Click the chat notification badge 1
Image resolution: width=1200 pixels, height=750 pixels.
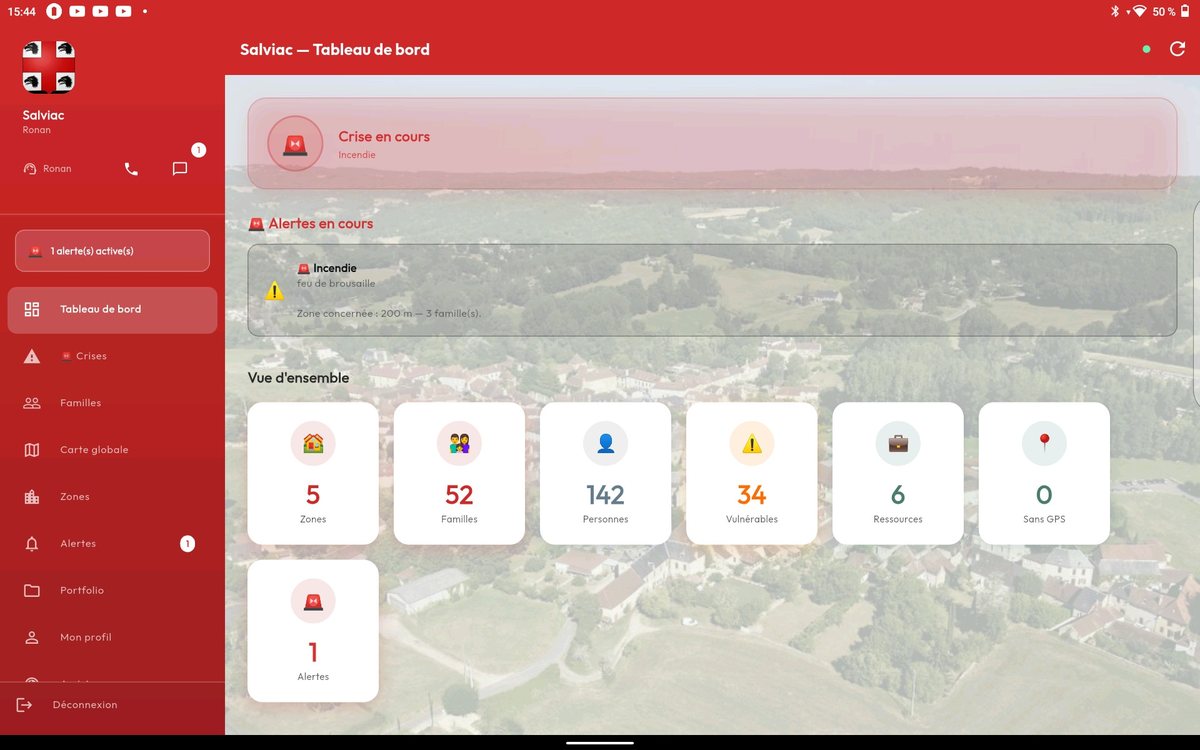point(198,150)
